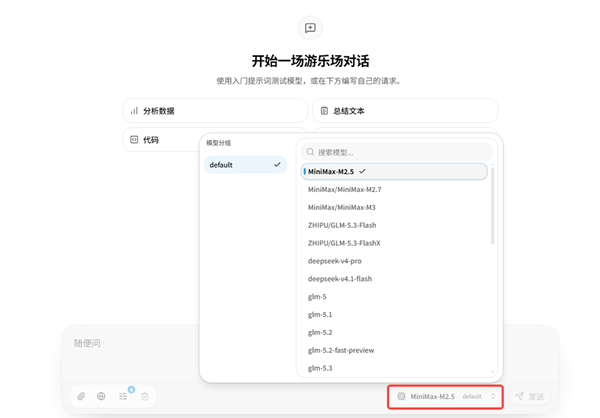Pick ZHIPU/GLM-5.3-Flash model
This screenshot has height=418, width=600.
394,225
